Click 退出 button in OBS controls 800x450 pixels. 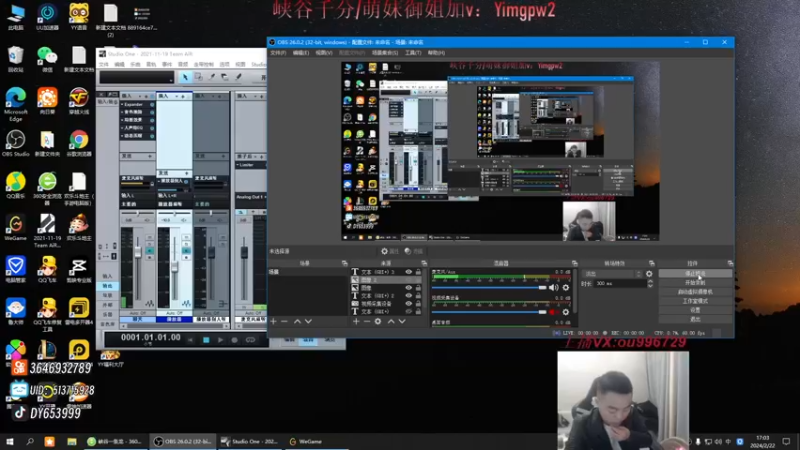pyautogui.click(x=695, y=319)
